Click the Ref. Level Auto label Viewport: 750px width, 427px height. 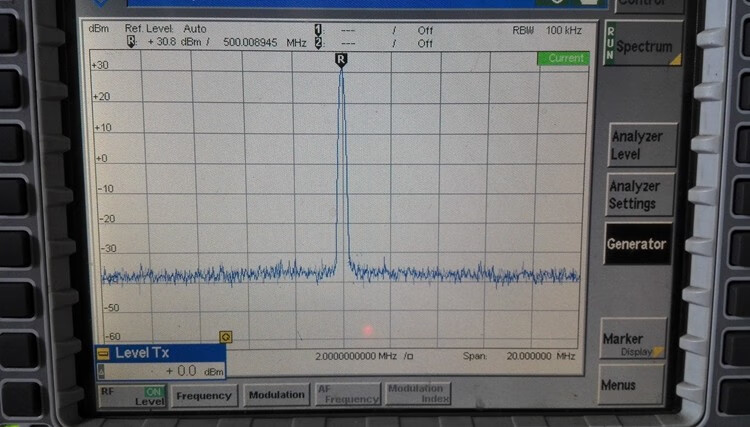[x=165, y=29]
